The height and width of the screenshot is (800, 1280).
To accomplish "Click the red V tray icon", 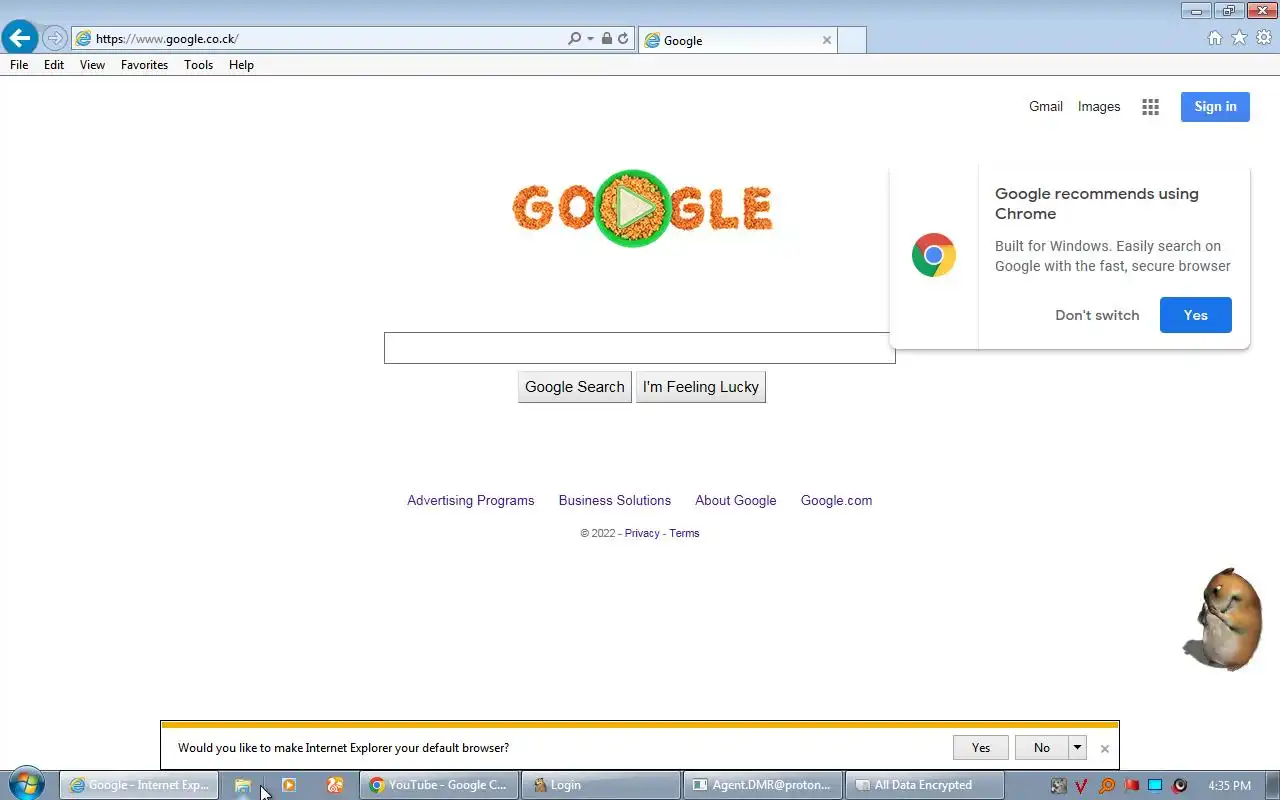I will tap(1081, 786).
